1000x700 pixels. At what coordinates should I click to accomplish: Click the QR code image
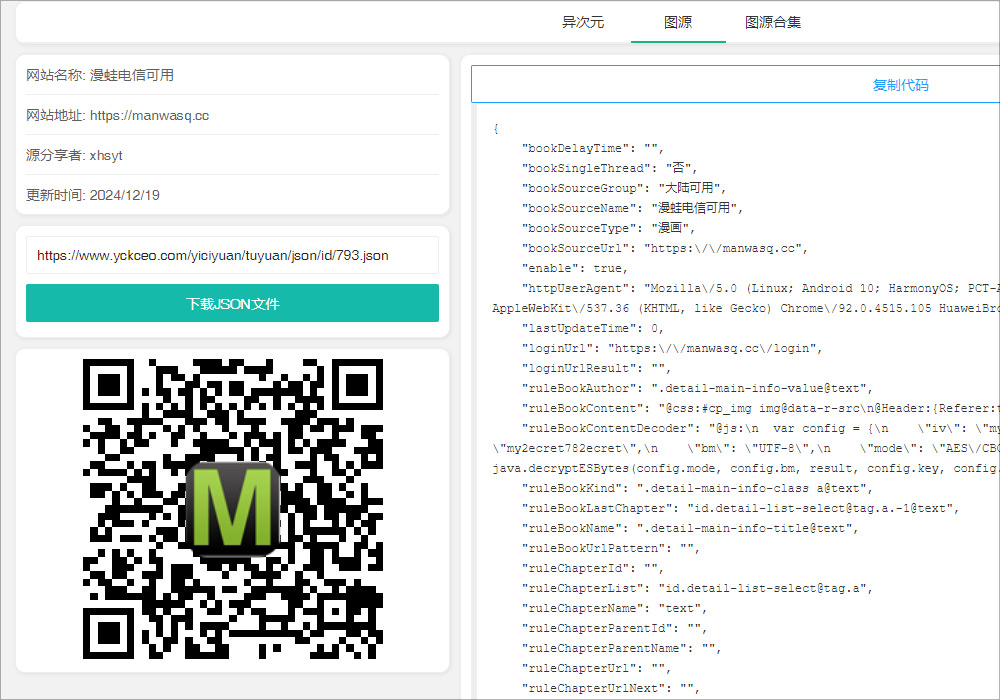[x=233, y=509]
